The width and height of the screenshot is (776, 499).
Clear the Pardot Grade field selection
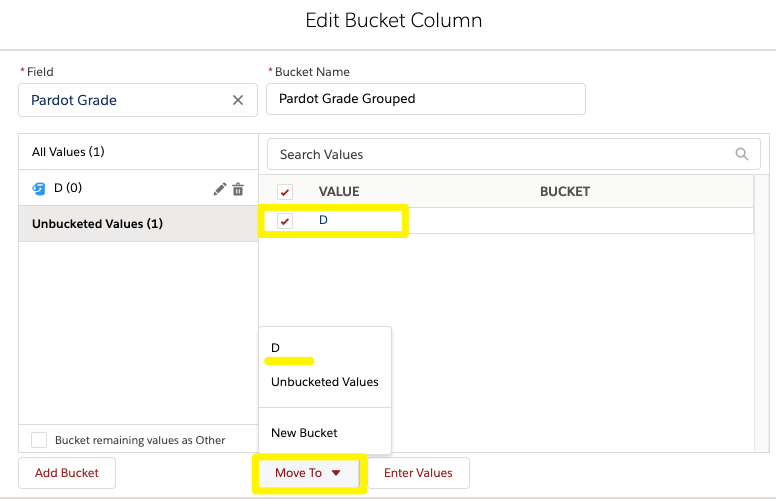click(237, 100)
